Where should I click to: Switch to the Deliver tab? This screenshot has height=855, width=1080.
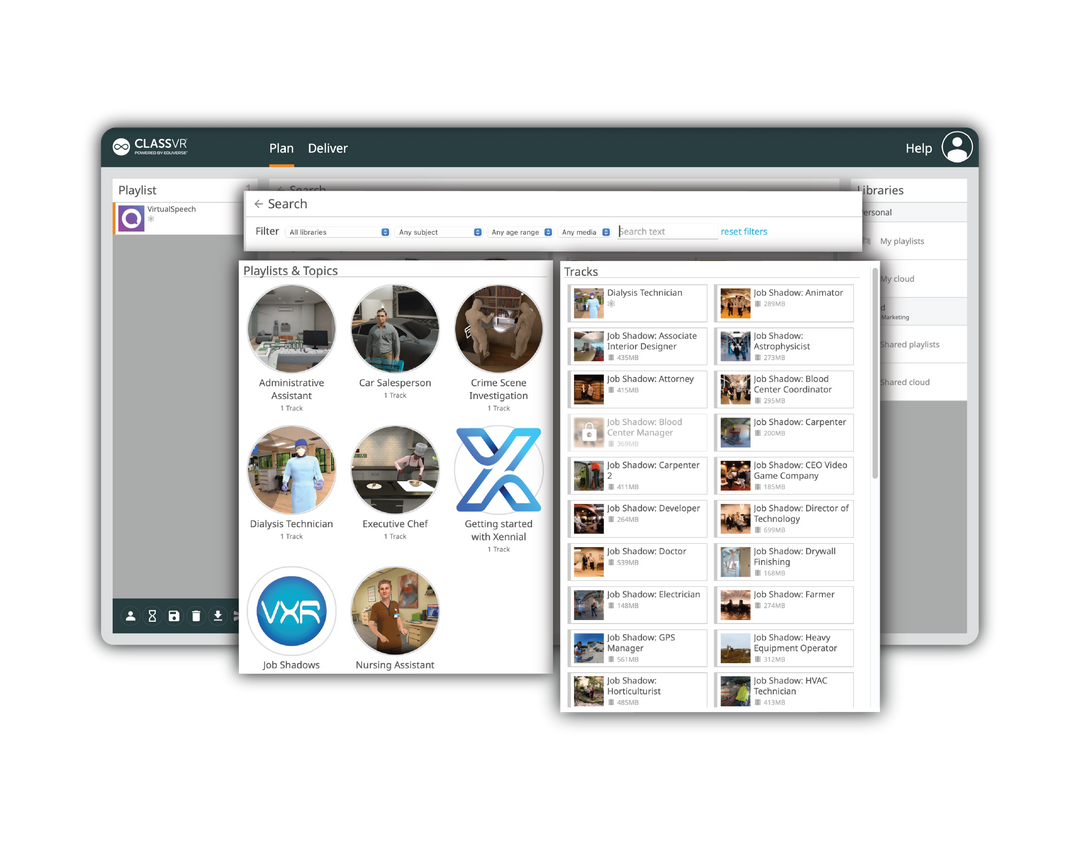click(327, 148)
